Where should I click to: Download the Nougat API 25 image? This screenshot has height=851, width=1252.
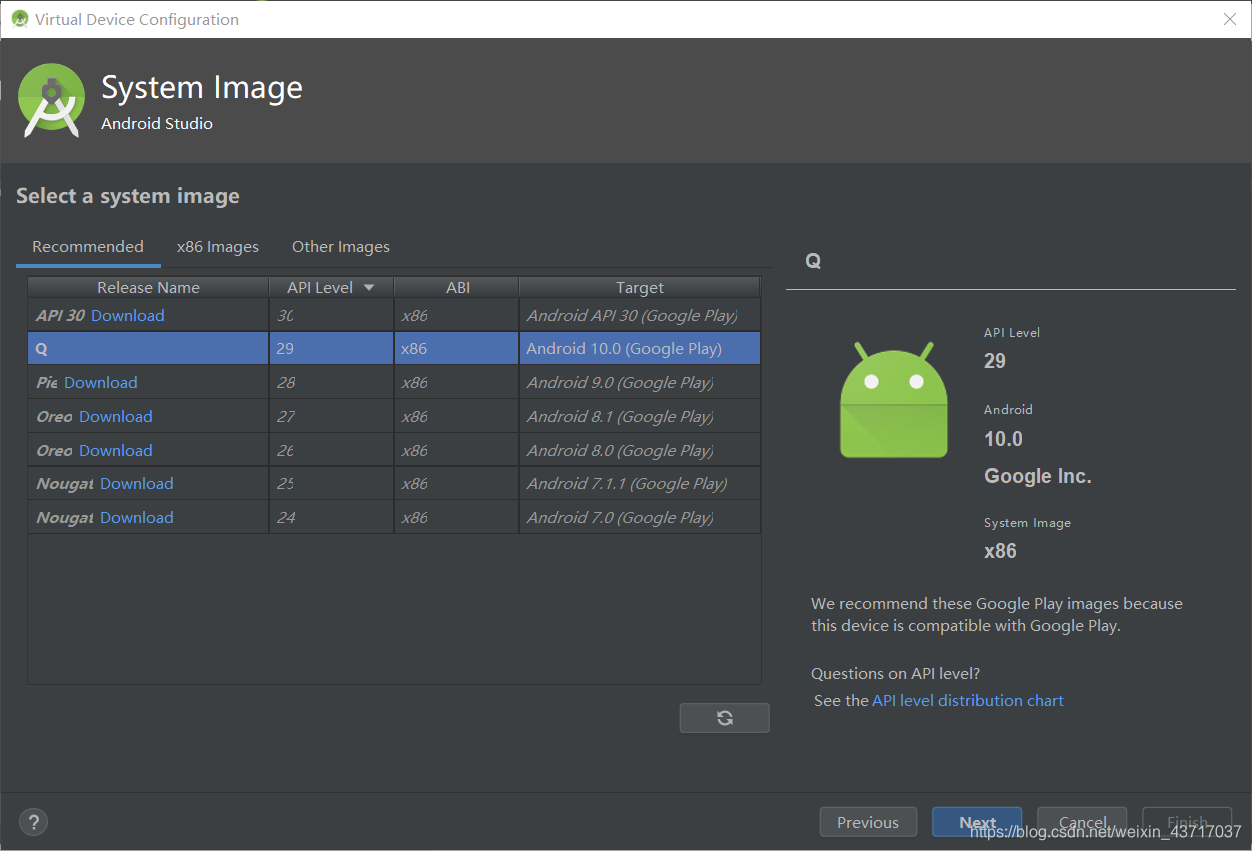pos(137,483)
